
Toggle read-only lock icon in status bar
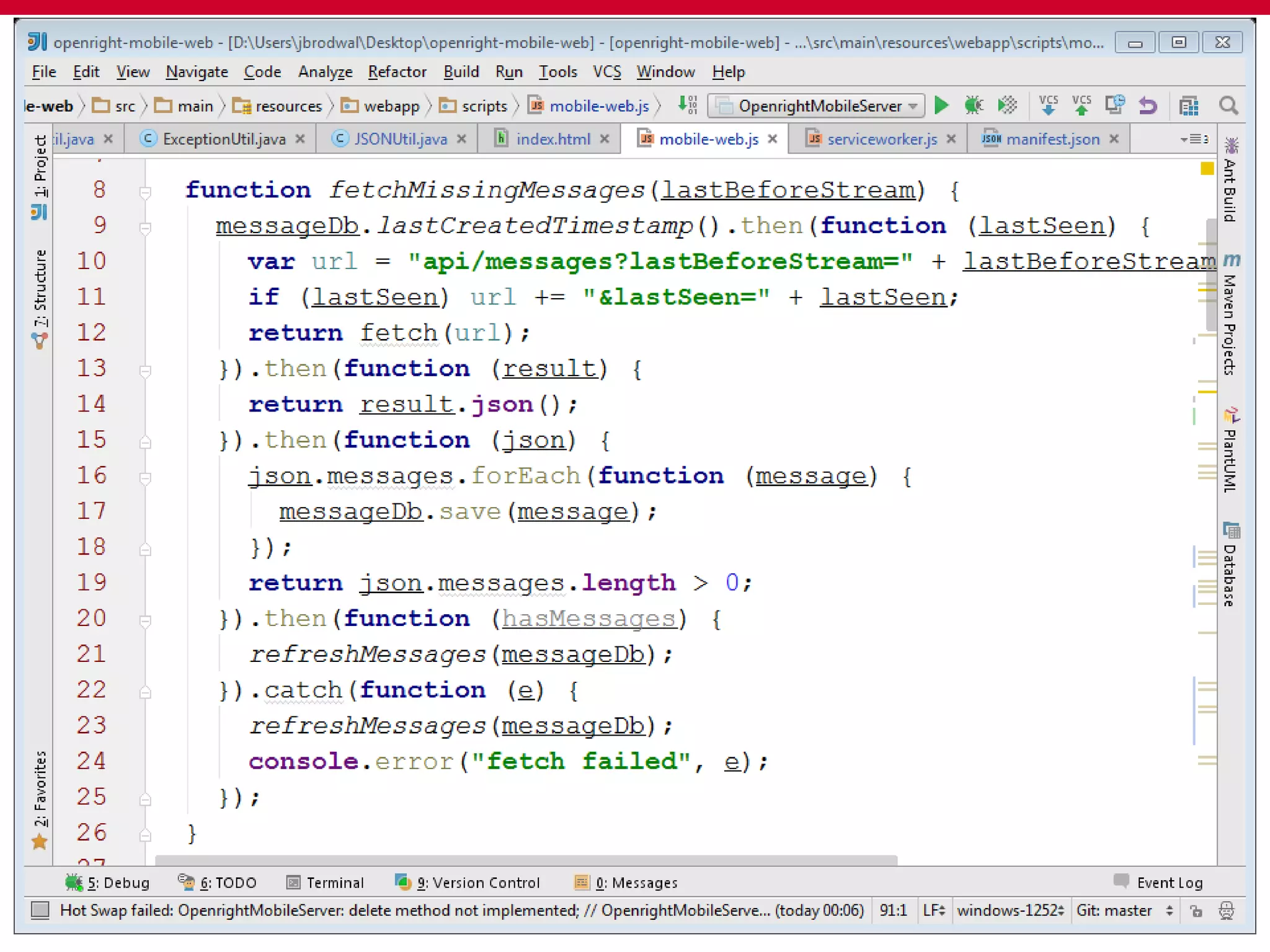pyautogui.click(x=1196, y=910)
